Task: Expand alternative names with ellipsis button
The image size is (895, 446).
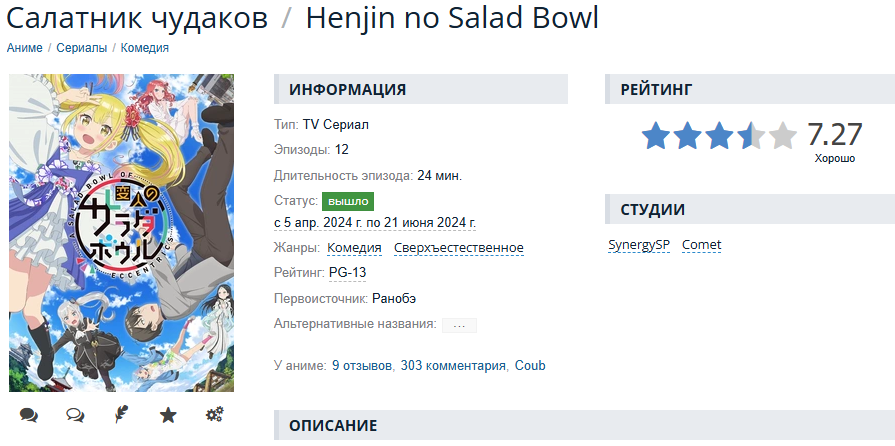Action: [x=459, y=325]
